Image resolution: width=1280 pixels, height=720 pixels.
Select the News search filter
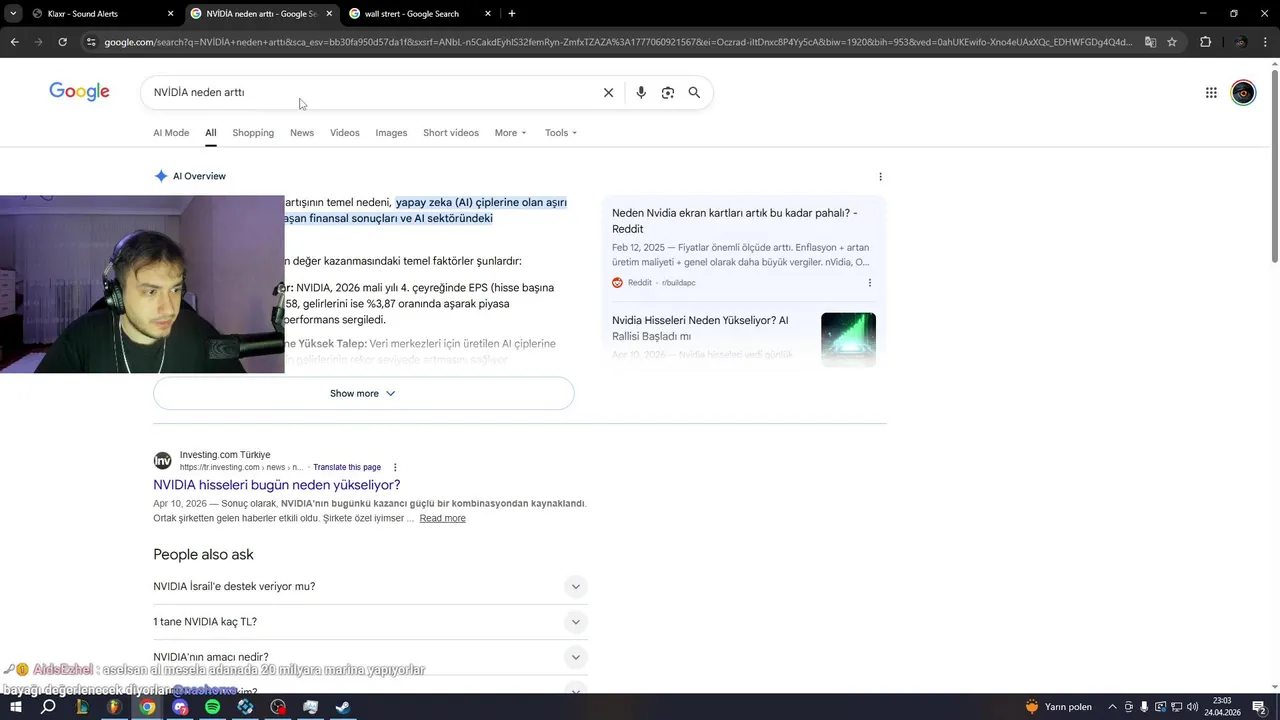click(x=302, y=133)
